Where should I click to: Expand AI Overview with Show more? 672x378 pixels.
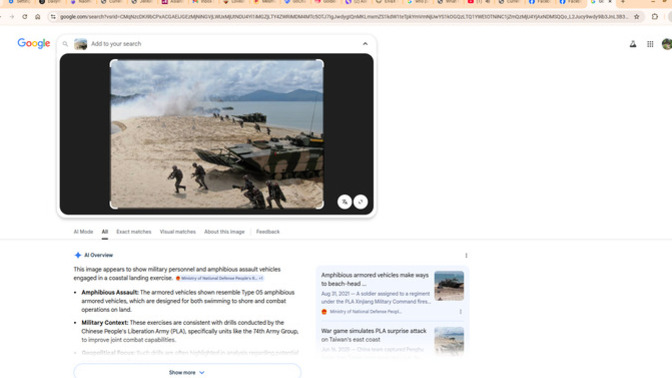(187, 372)
